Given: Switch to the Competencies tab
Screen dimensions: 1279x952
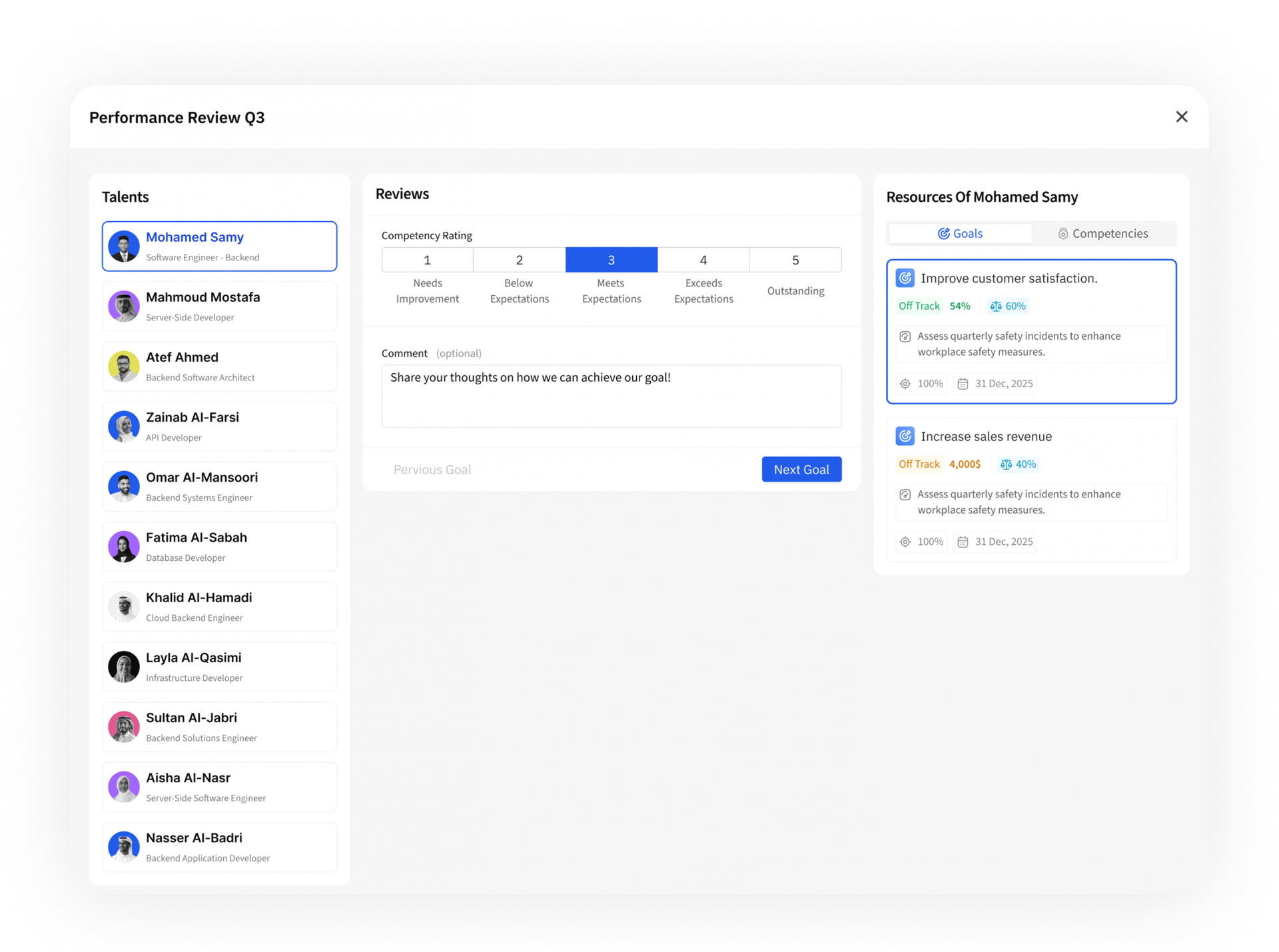Looking at the screenshot, I should pyautogui.click(x=1103, y=233).
